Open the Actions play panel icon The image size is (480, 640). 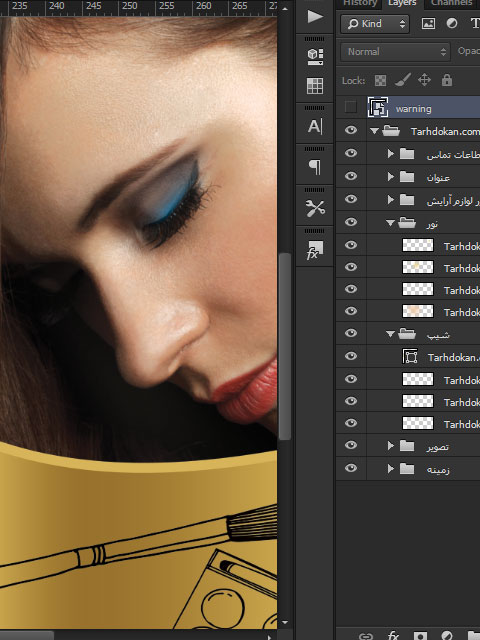[x=315, y=17]
